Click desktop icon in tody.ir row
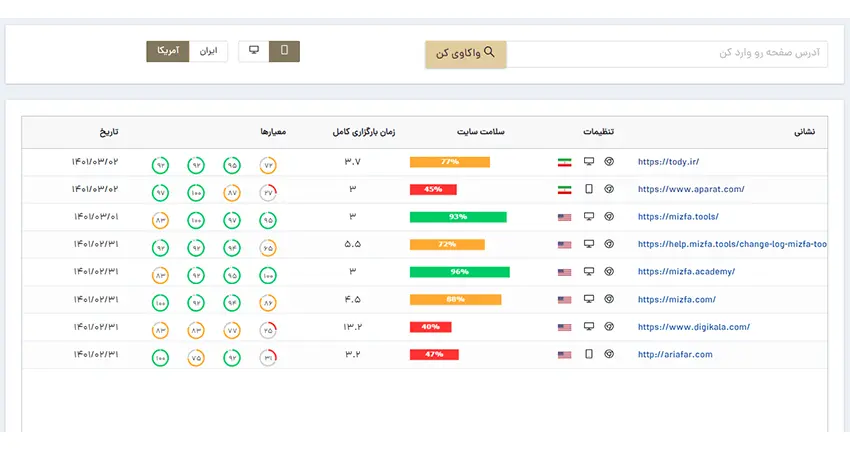 [589, 162]
